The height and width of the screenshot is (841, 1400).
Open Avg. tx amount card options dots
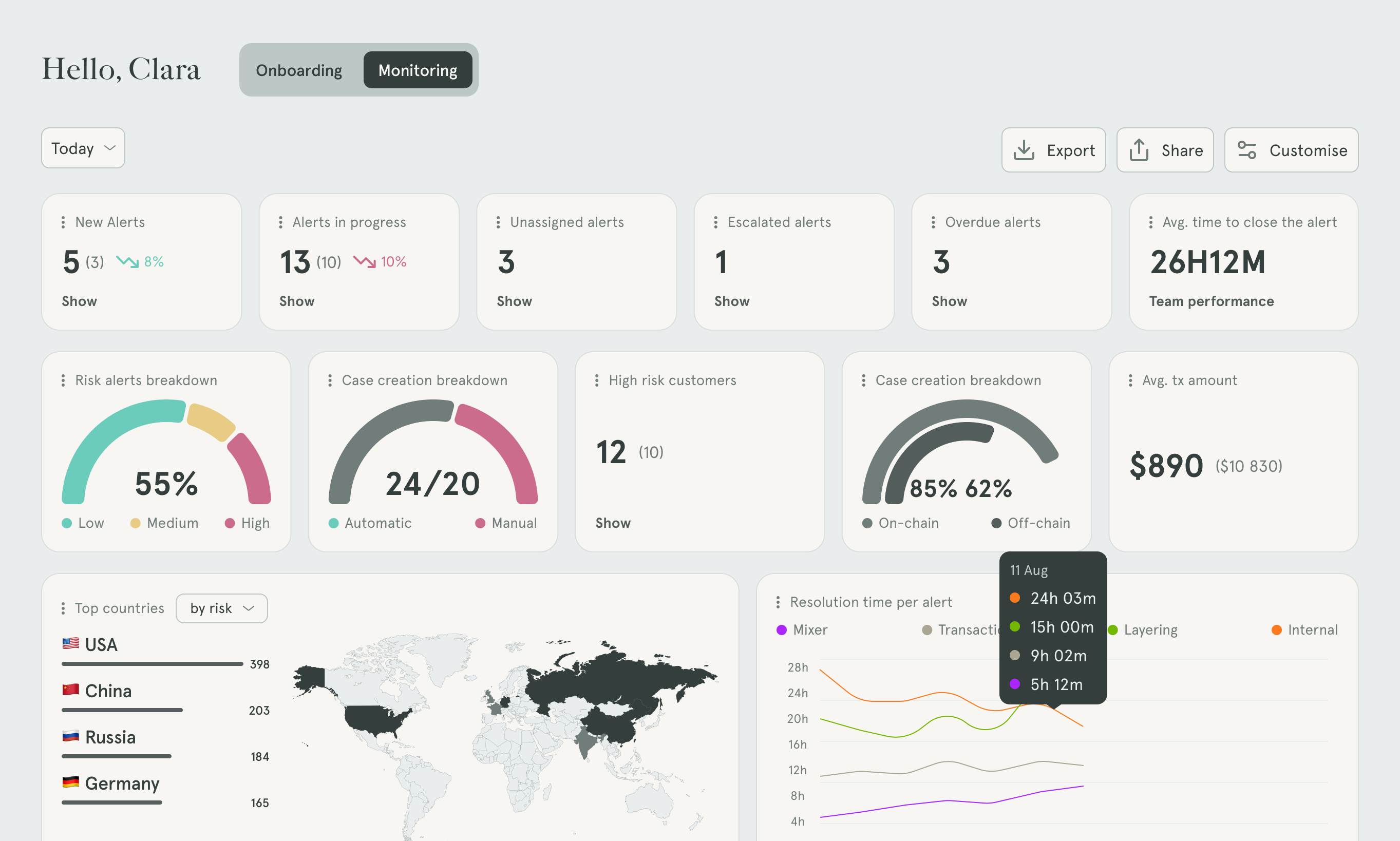click(1130, 381)
